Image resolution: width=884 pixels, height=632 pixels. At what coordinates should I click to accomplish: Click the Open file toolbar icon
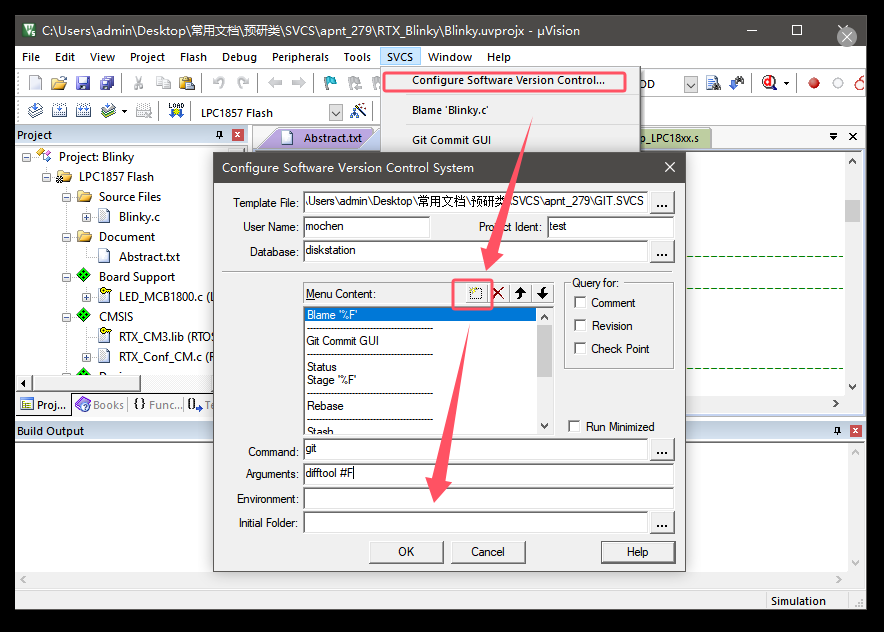(x=59, y=83)
